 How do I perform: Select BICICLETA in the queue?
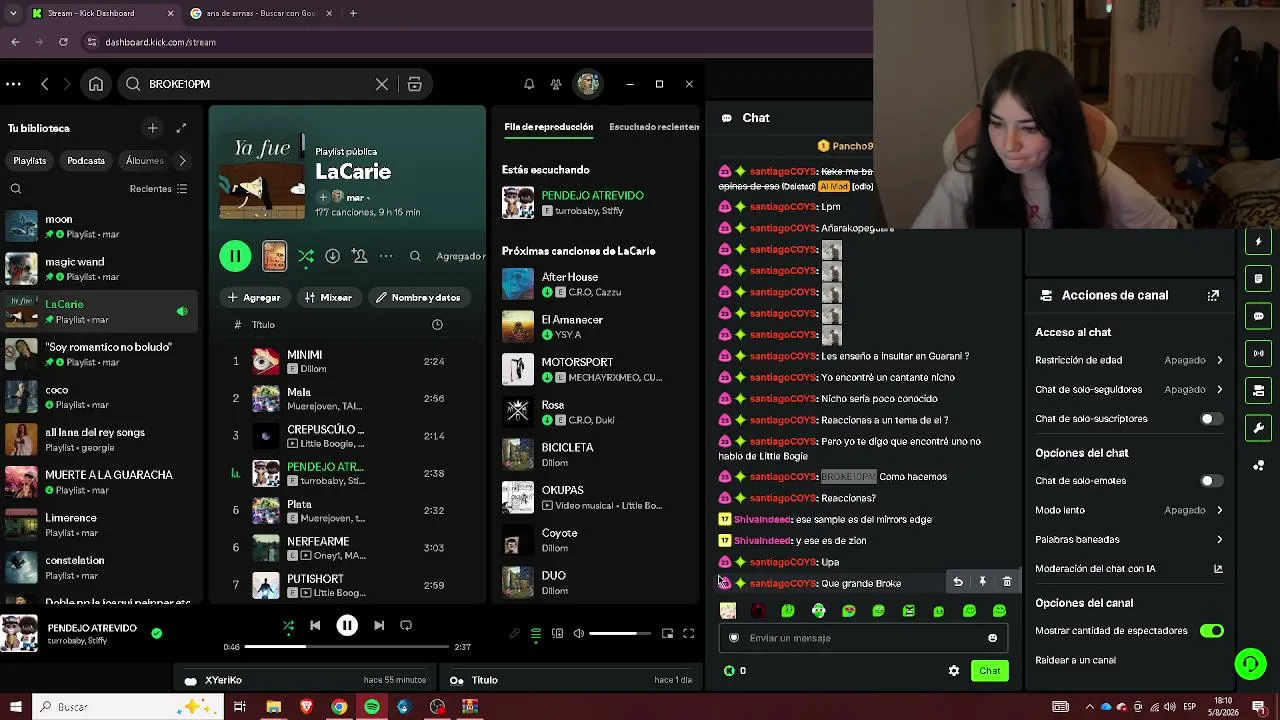(598, 454)
